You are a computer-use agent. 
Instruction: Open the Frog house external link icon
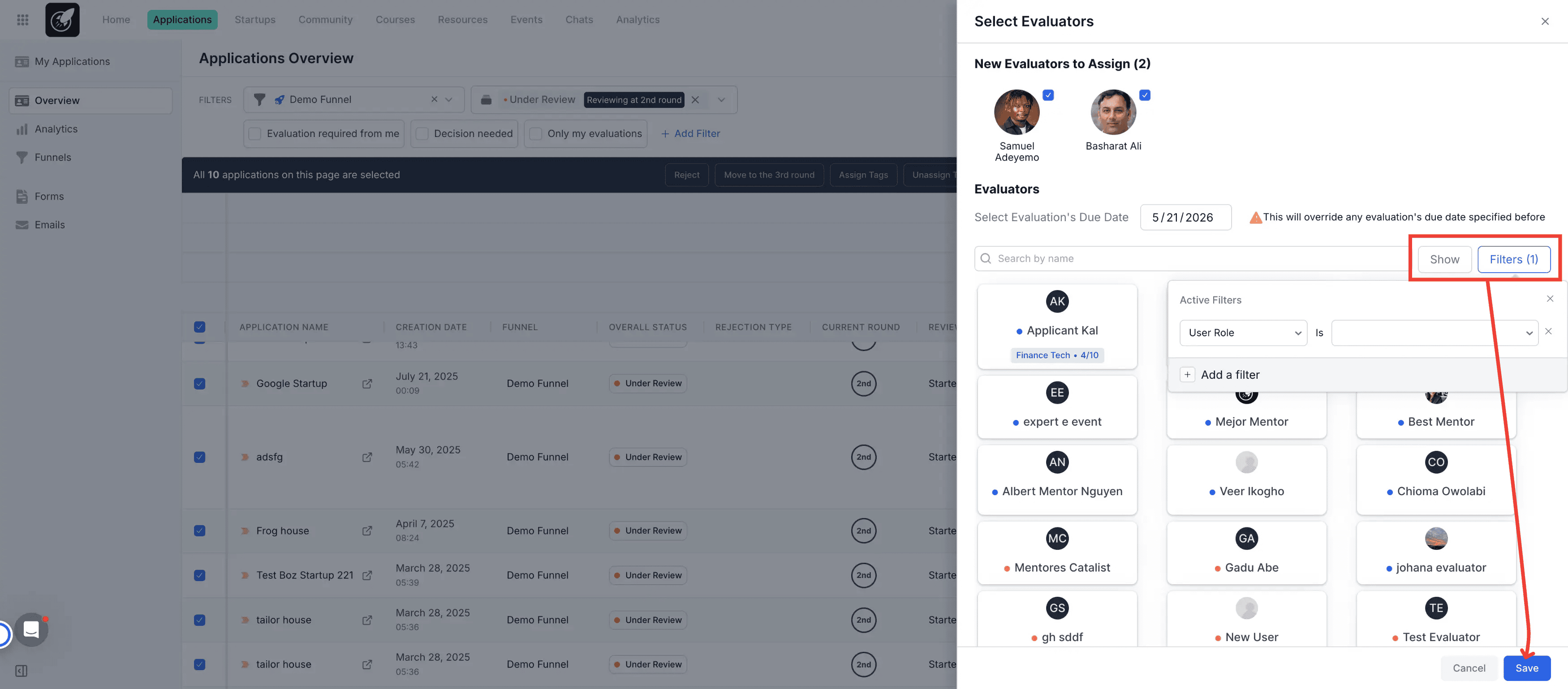pyautogui.click(x=367, y=531)
